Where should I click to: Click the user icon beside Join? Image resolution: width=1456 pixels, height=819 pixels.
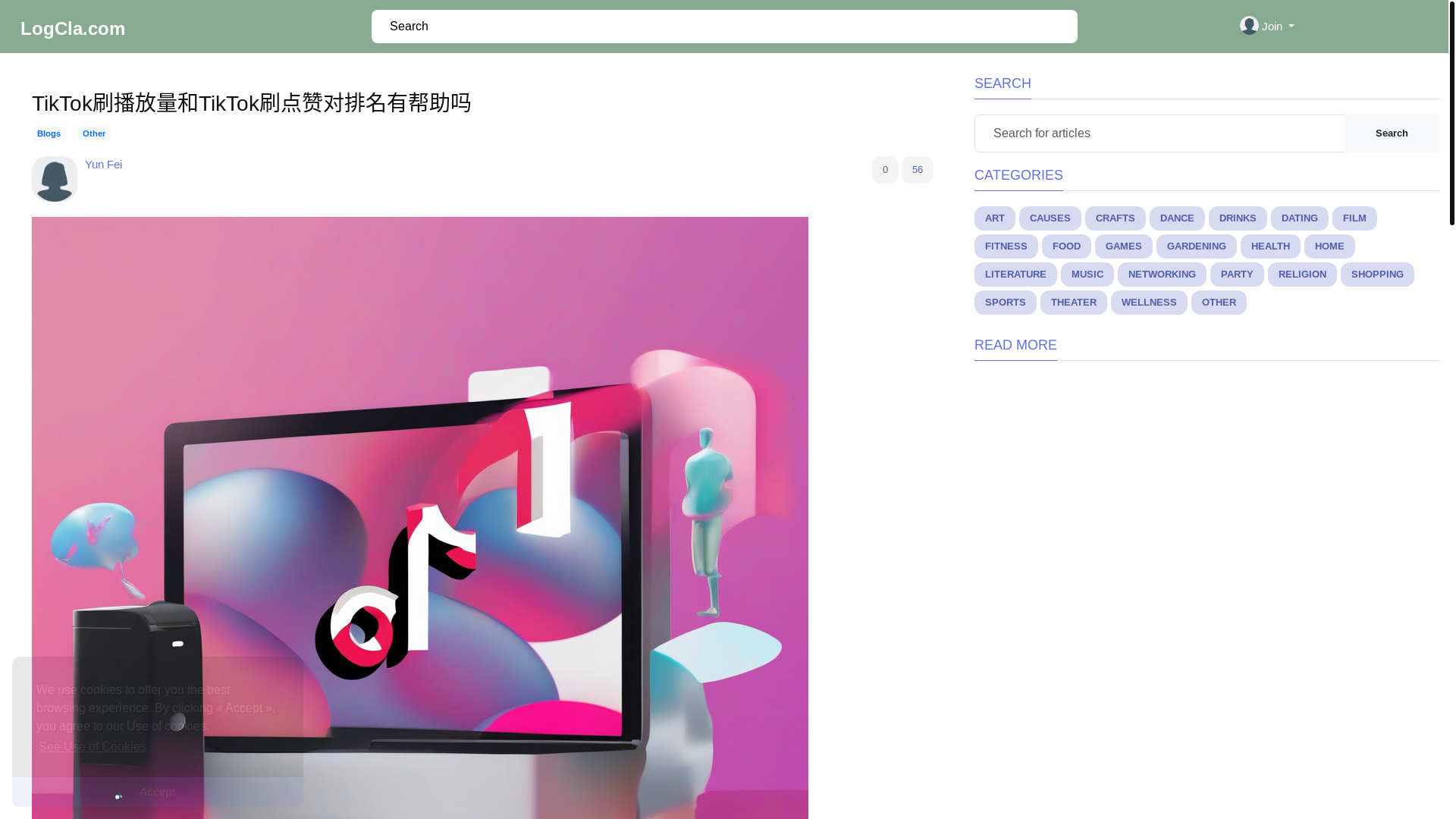coord(1249,26)
